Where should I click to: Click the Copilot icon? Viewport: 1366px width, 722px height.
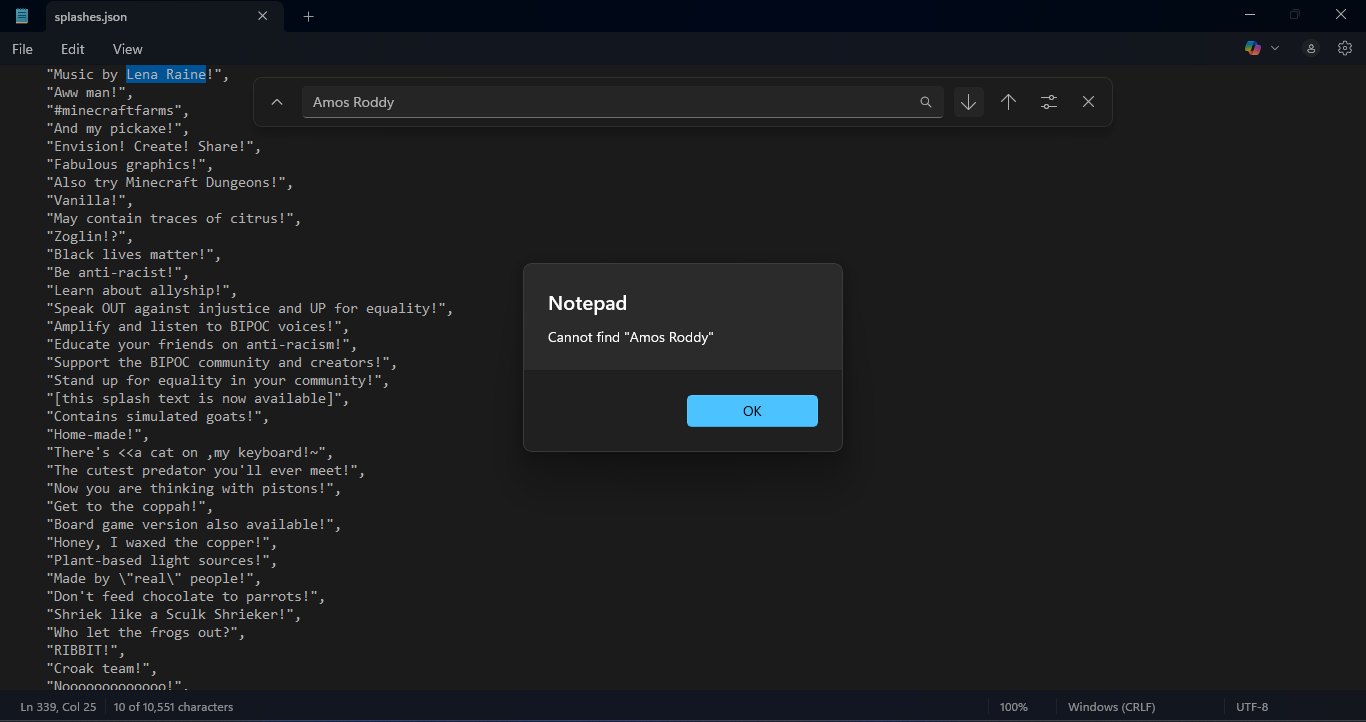coord(1253,48)
